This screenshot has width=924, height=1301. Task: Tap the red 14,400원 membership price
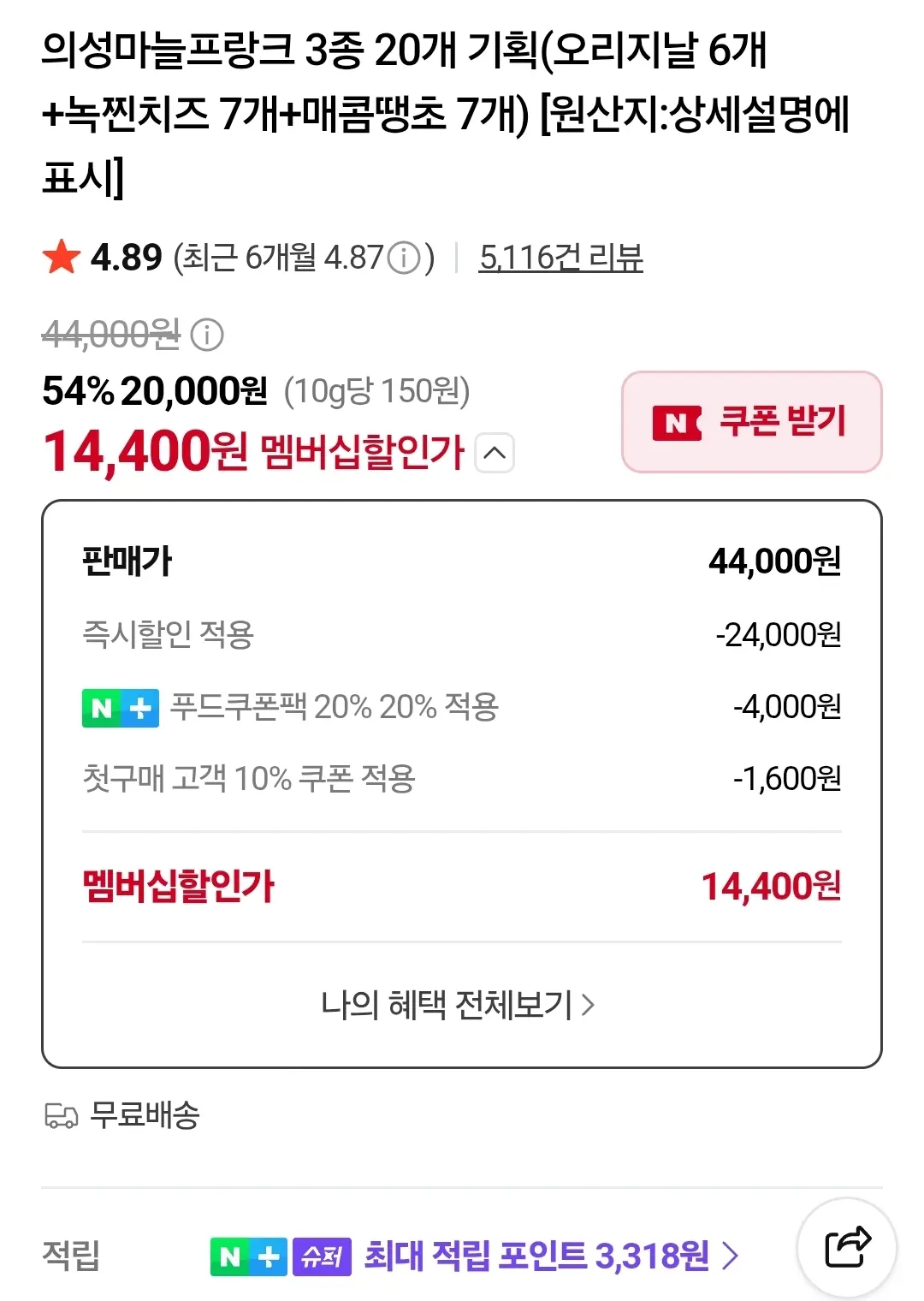click(145, 452)
